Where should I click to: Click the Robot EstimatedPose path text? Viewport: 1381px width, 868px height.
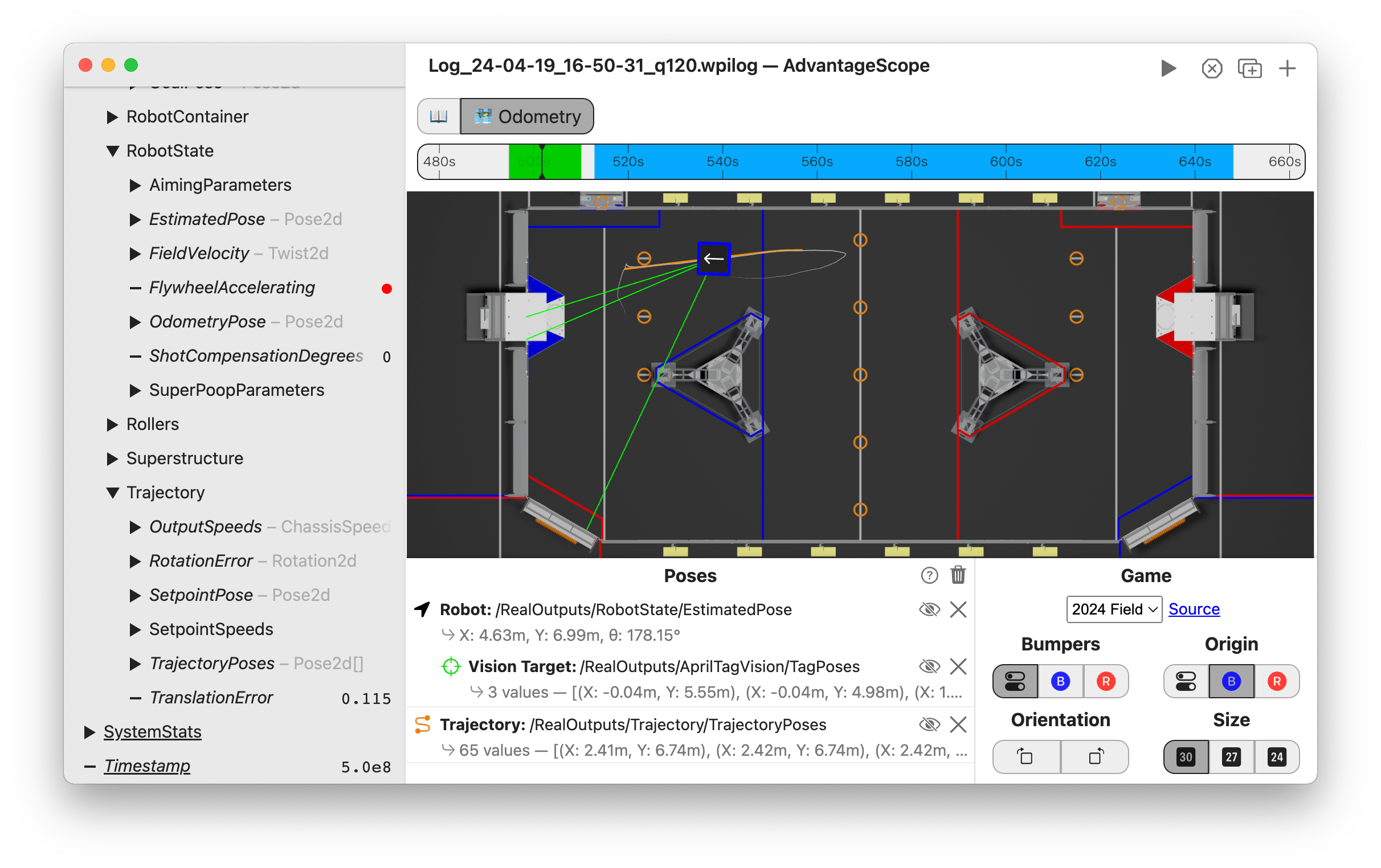click(643, 609)
